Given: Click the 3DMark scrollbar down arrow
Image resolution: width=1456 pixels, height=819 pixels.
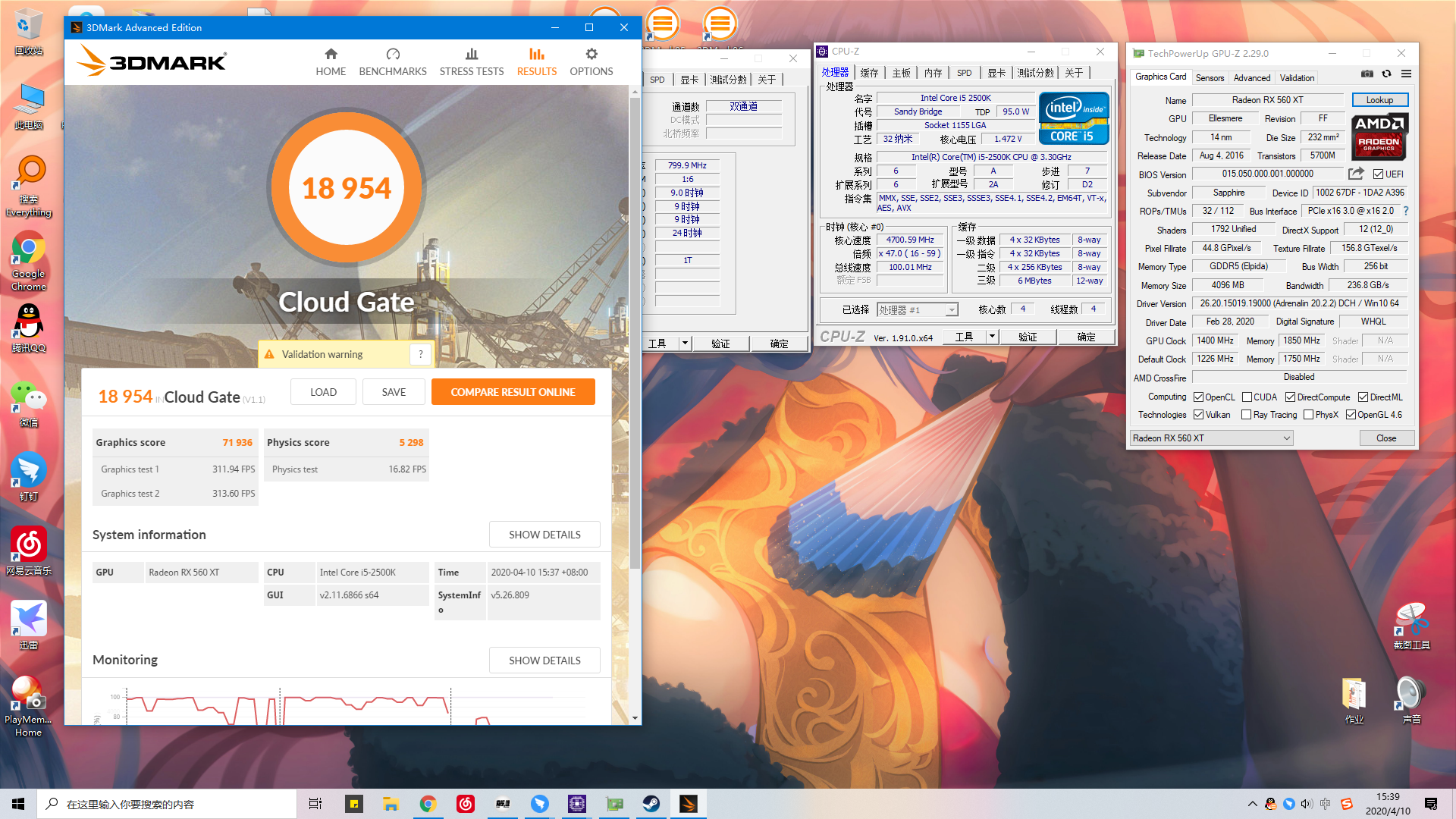Looking at the screenshot, I should (x=635, y=718).
